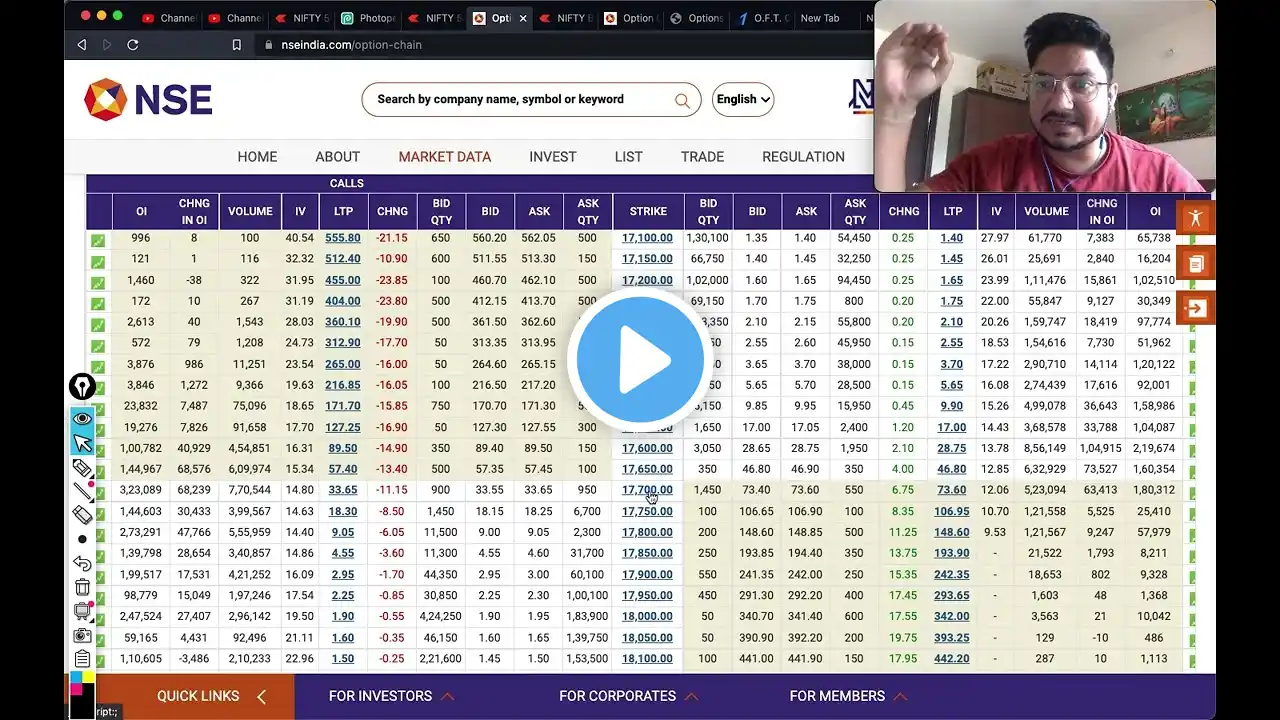Open the REGULATION menu
1280x720 pixels.
pos(804,157)
